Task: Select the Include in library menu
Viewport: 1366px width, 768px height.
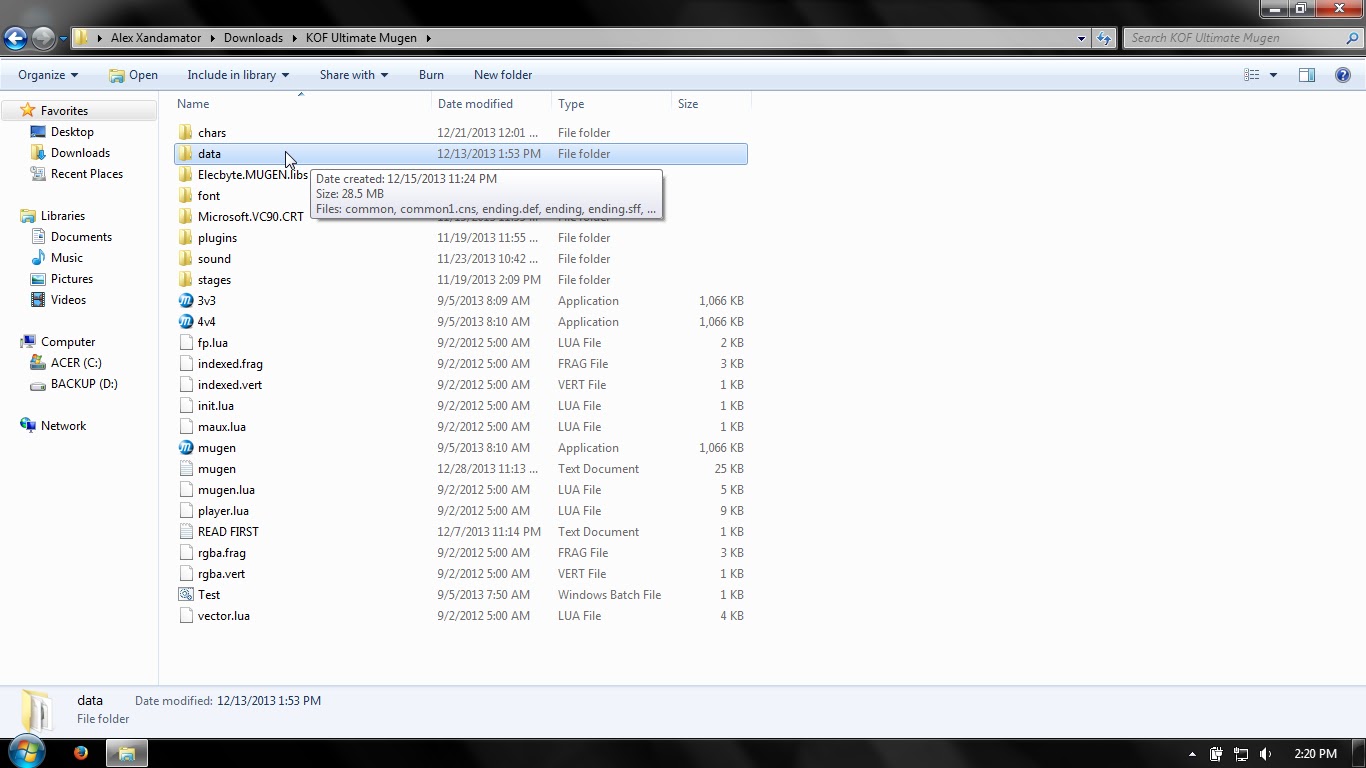Action: [x=237, y=74]
